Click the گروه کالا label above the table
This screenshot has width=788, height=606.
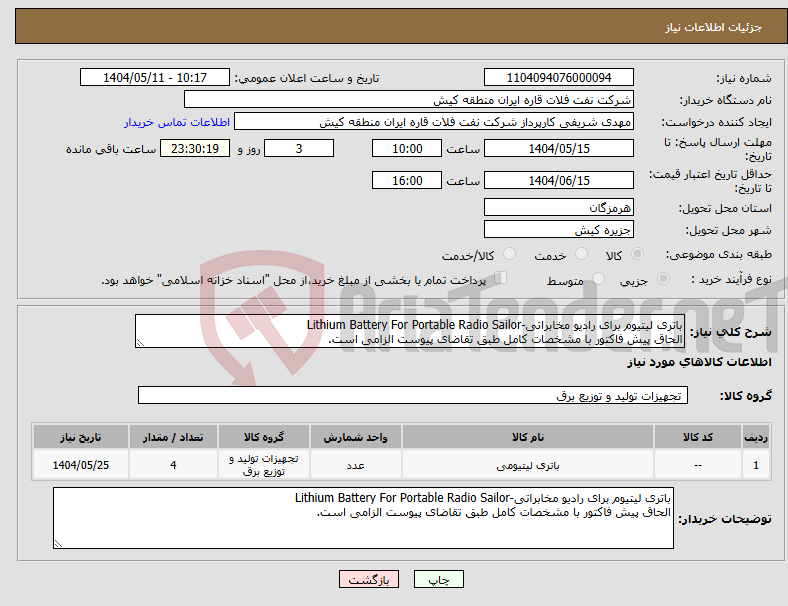tap(746, 395)
